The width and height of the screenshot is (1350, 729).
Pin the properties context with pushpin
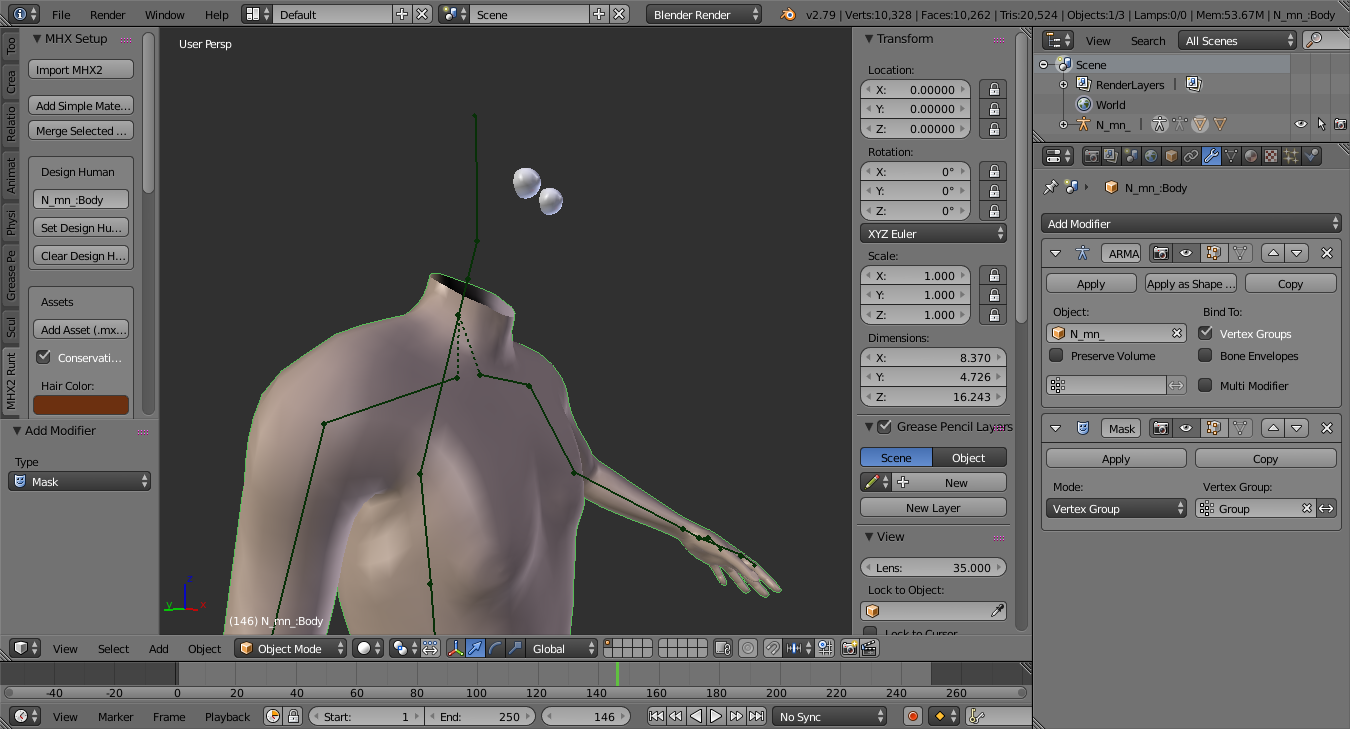(1051, 187)
